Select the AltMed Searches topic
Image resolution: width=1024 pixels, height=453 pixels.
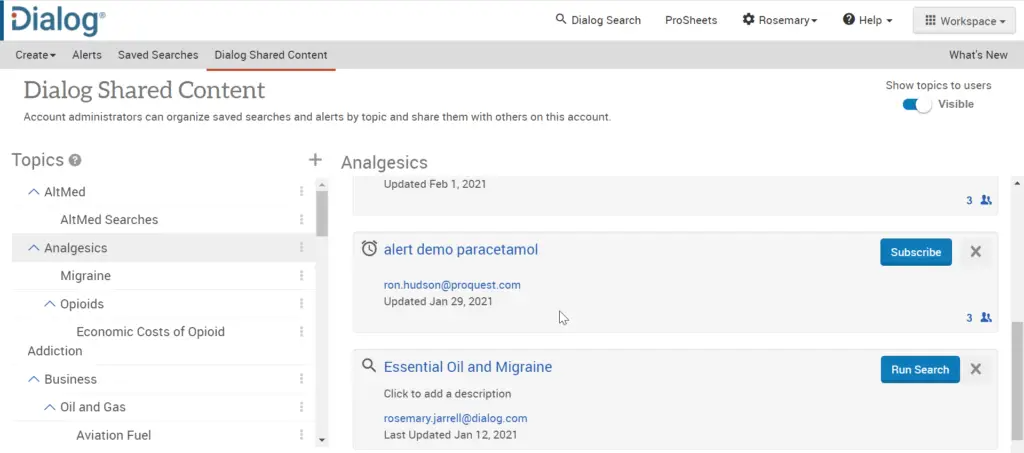click(x=109, y=220)
